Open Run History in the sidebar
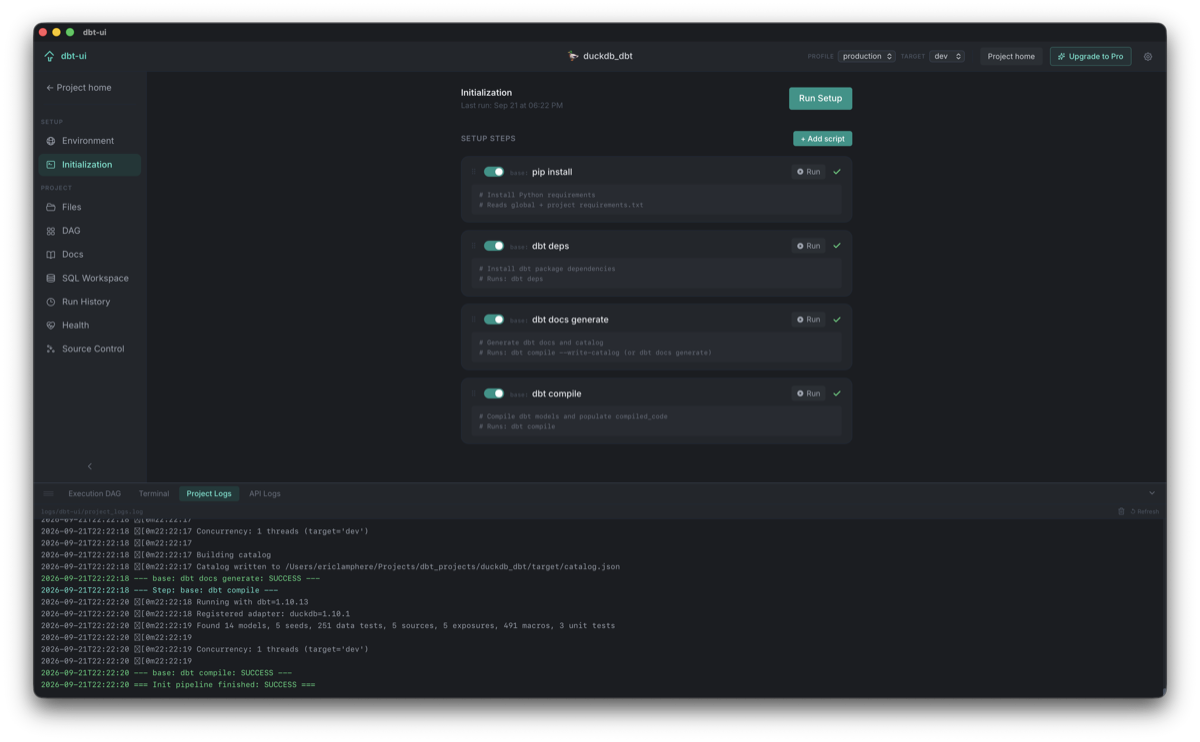The image size is (1200, 742). pos(89,302)
